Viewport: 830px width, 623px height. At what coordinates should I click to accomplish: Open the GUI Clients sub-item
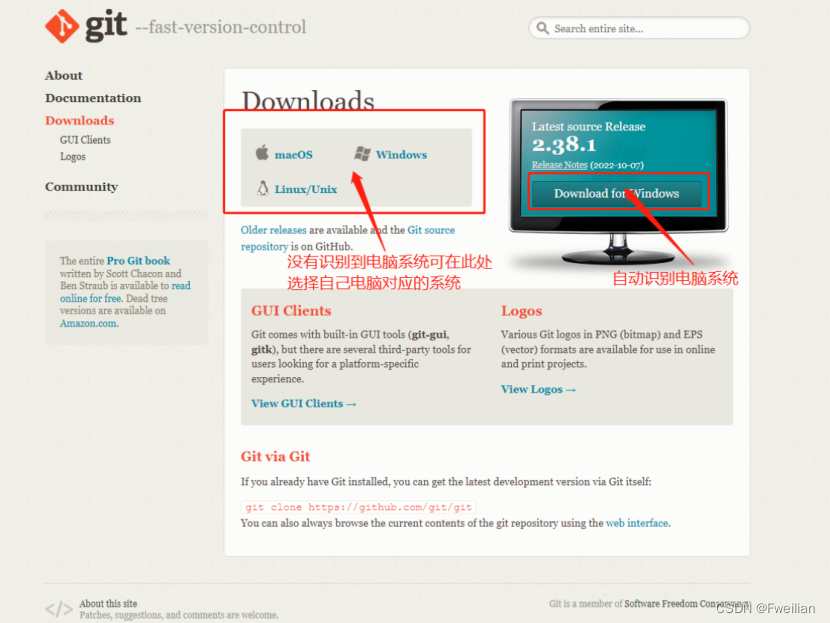click(x=85, y=140)
